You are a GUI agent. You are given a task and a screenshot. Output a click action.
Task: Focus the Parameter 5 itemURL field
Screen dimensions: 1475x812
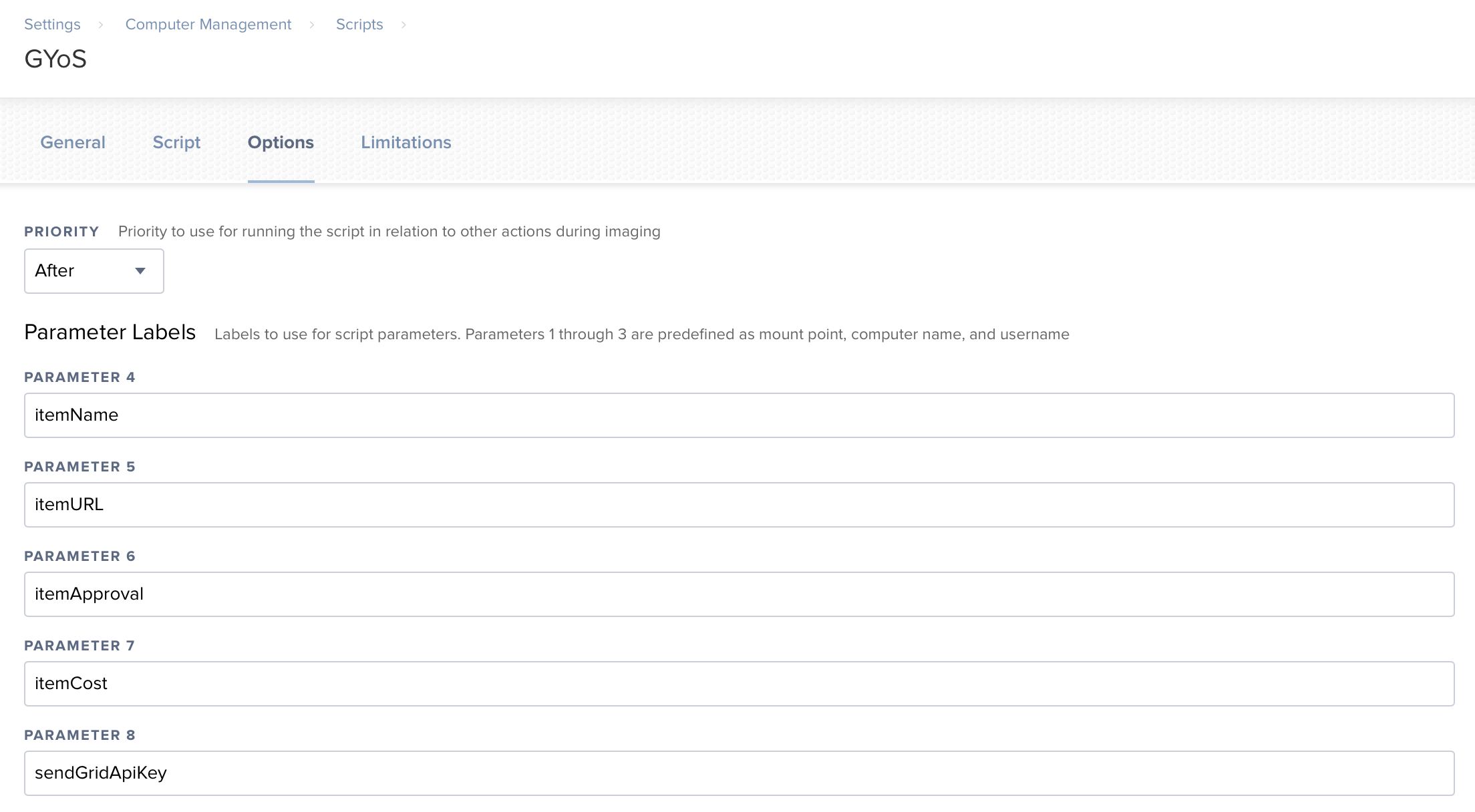point(739,505)
